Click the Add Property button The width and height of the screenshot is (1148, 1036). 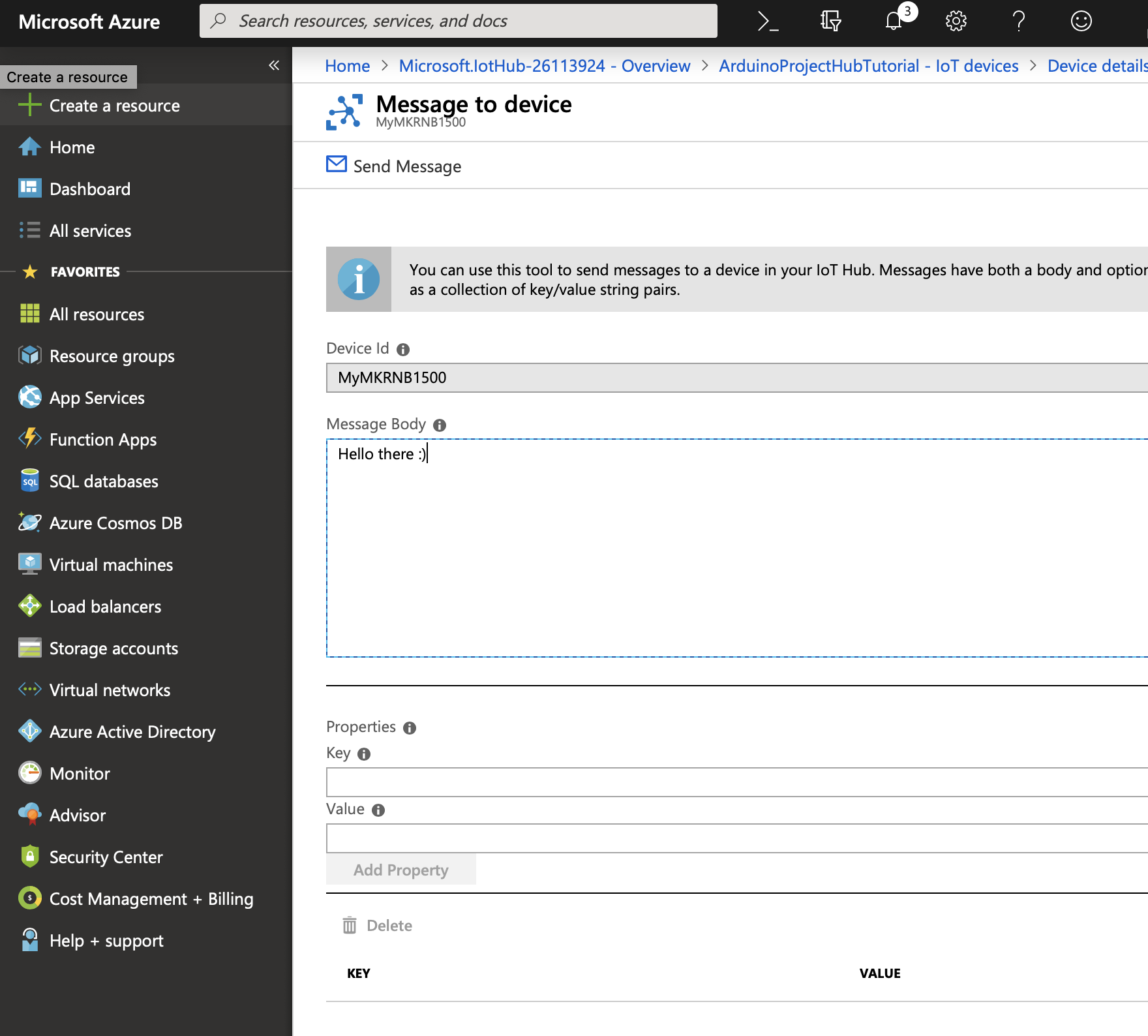click(400, 870)
